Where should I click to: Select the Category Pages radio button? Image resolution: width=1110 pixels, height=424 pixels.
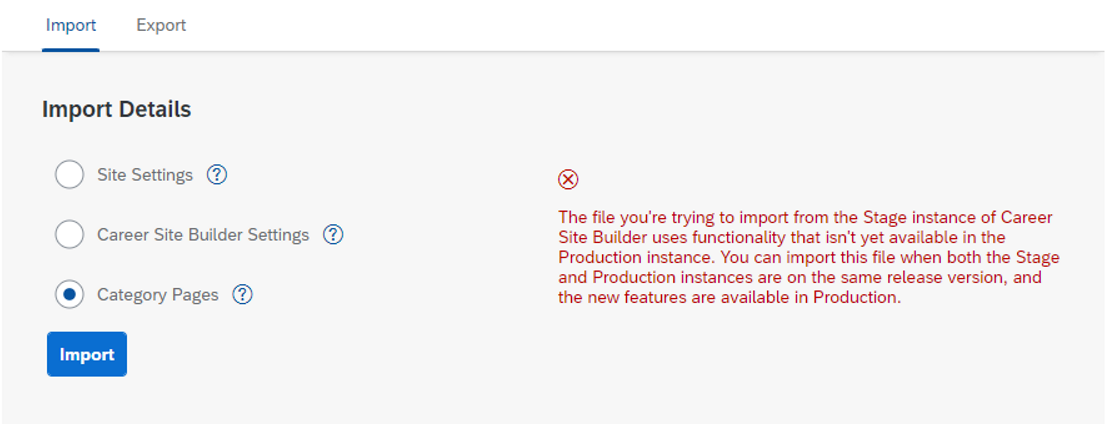[69, 294]
